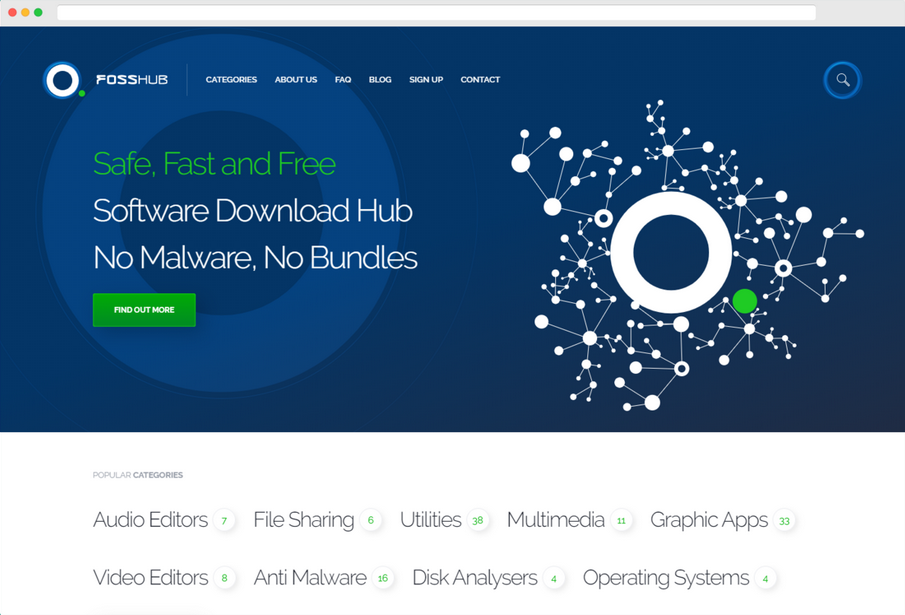Screen dimensions: 905x615
Task: Open search with the magnifier icon
Action: 842,80
